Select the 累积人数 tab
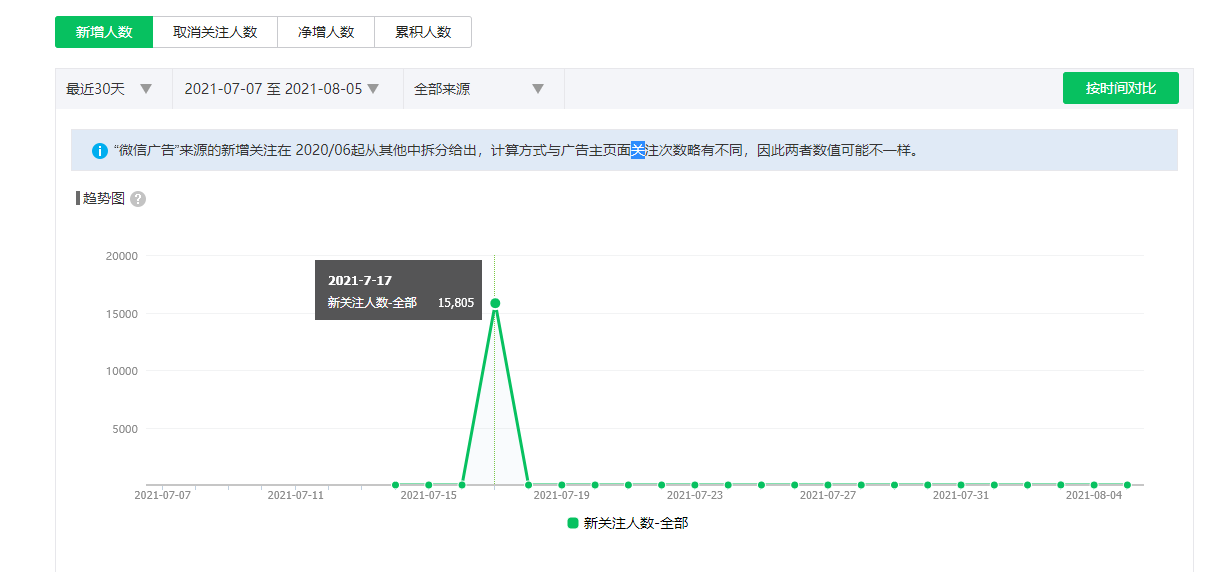Viewport: 1221px width, 572px height. pos(423,32)
